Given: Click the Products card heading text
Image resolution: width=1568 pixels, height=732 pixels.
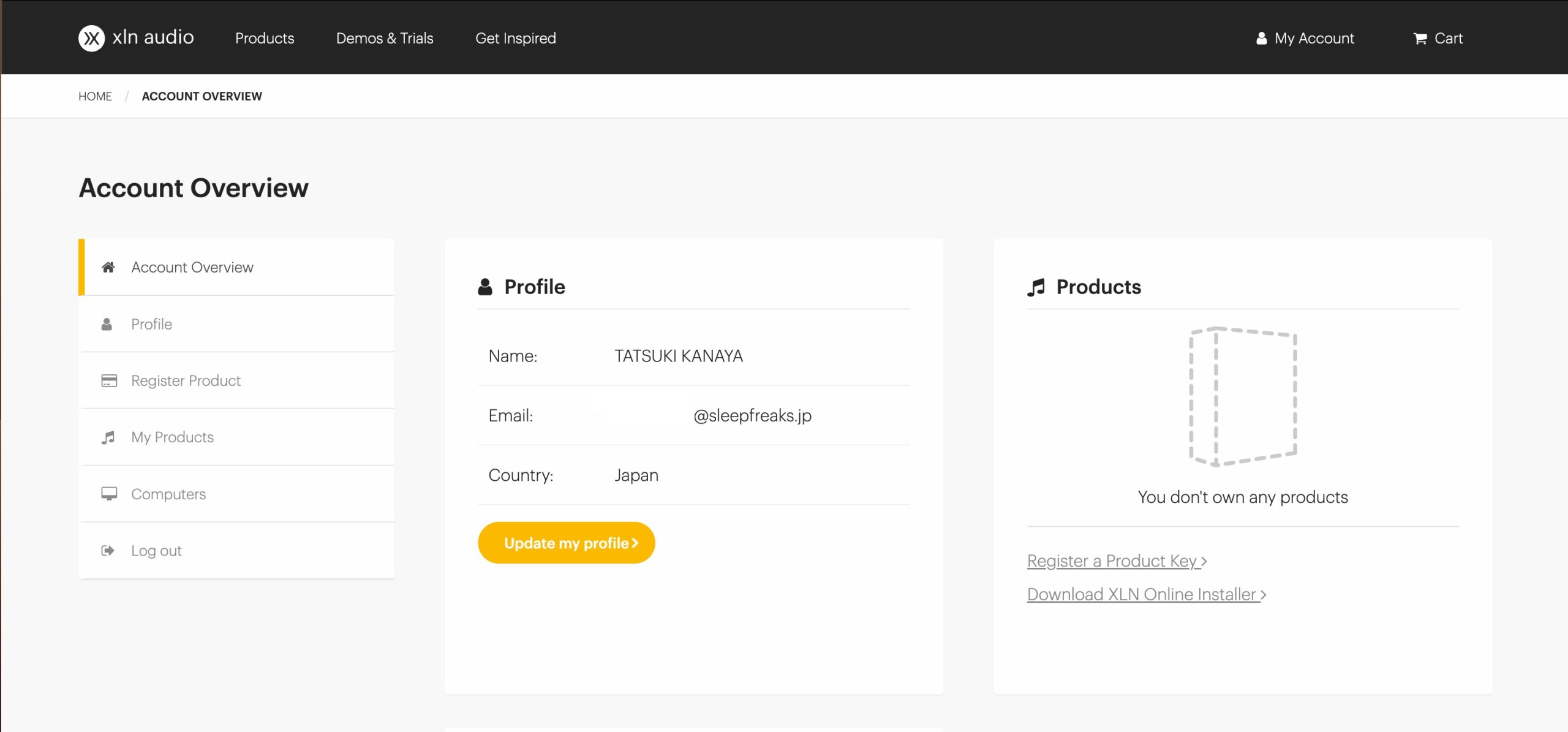Looking at the screenshot, I should [1099, 287].
